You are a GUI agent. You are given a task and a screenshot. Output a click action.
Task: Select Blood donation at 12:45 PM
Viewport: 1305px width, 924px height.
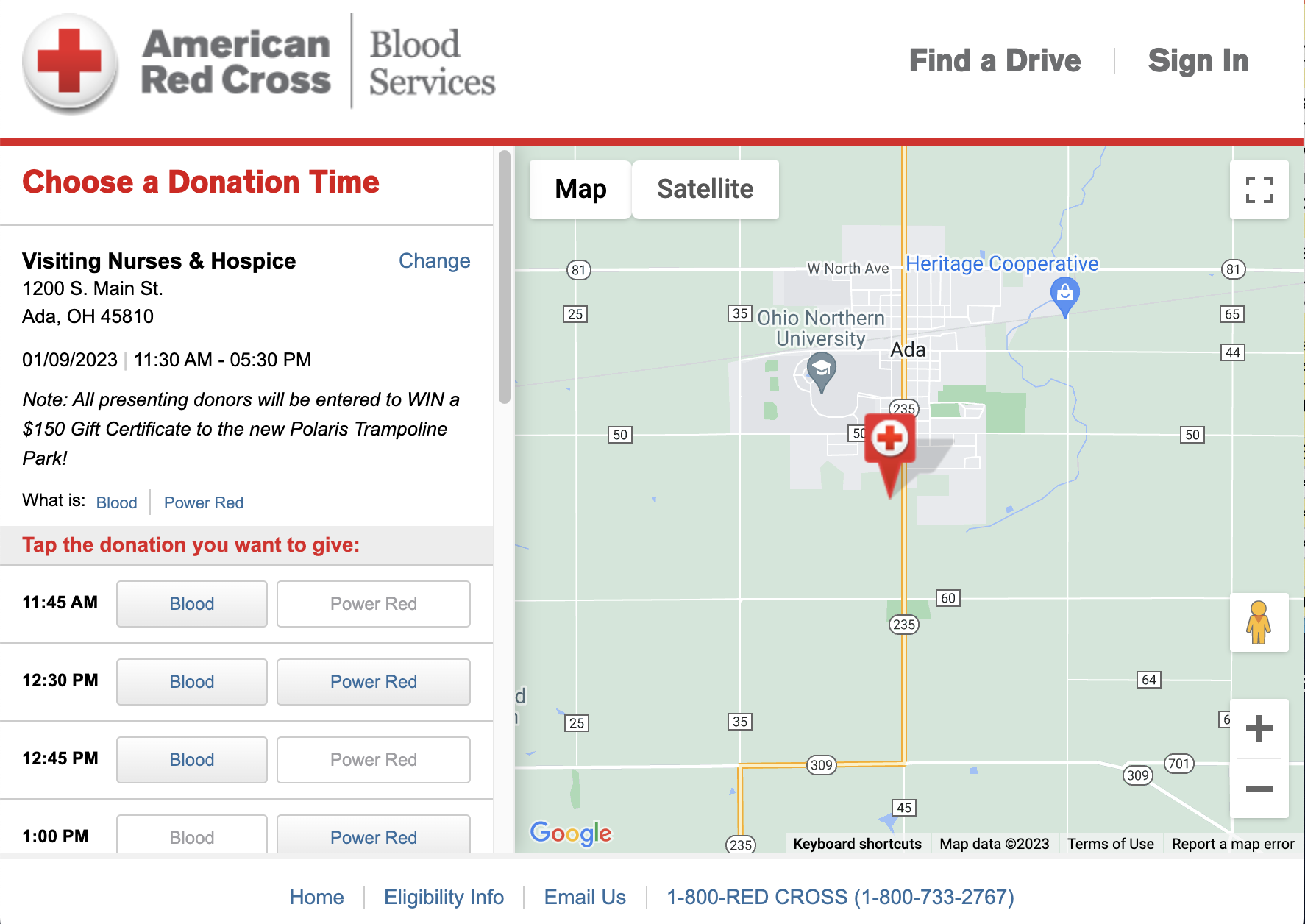[192, 760]
